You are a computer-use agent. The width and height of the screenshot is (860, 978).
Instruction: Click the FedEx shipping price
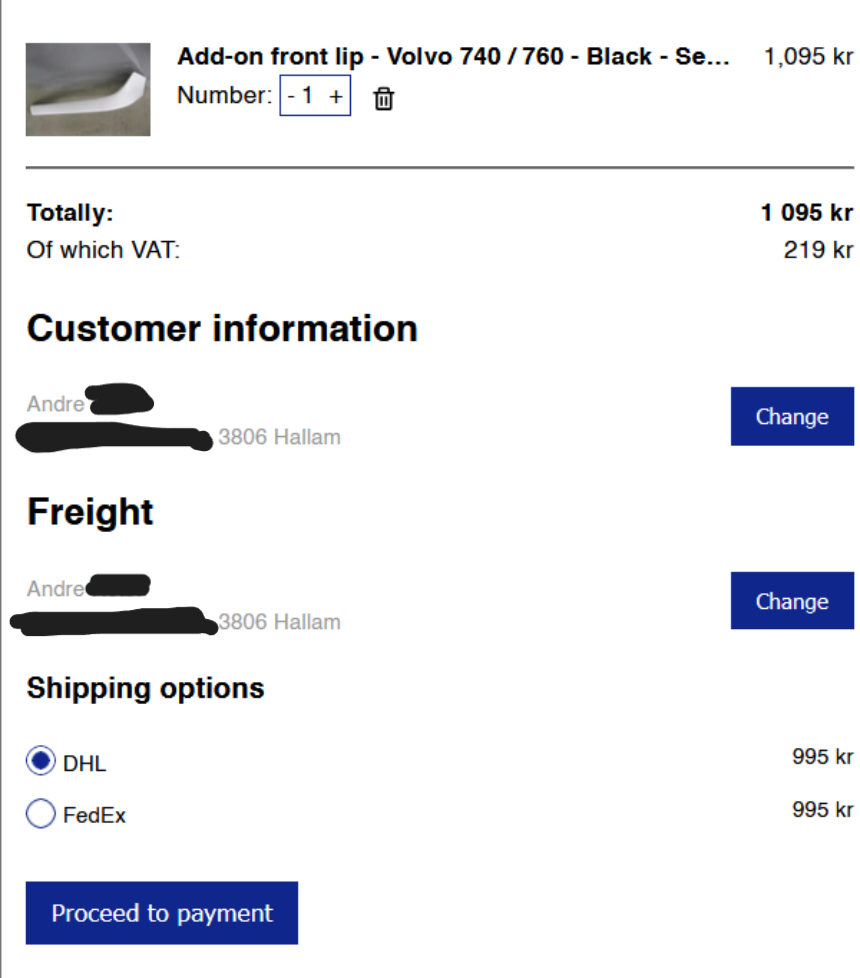822,809
